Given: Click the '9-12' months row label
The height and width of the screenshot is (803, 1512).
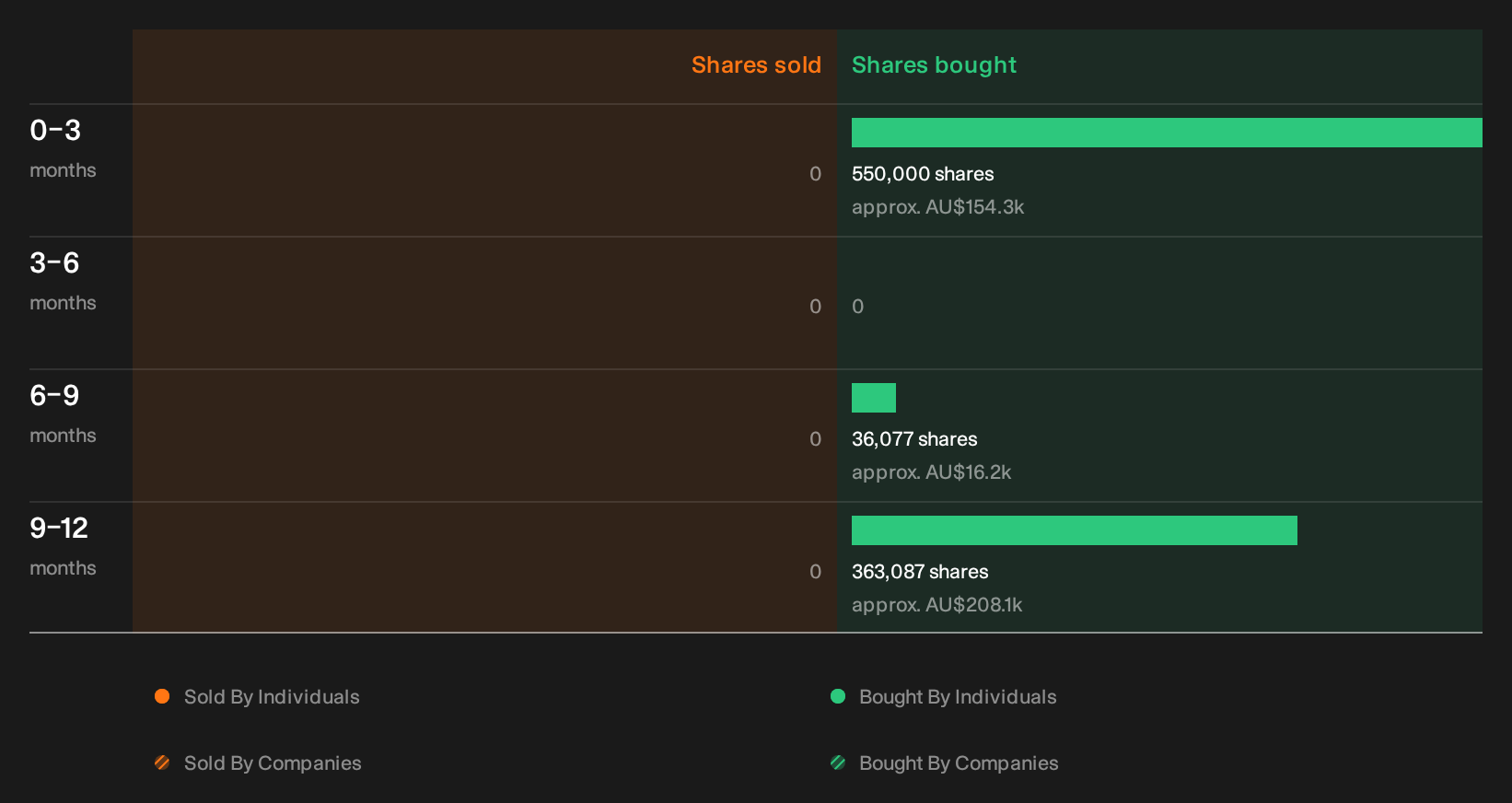Looking at the screenshot, I should pos(59,529).
